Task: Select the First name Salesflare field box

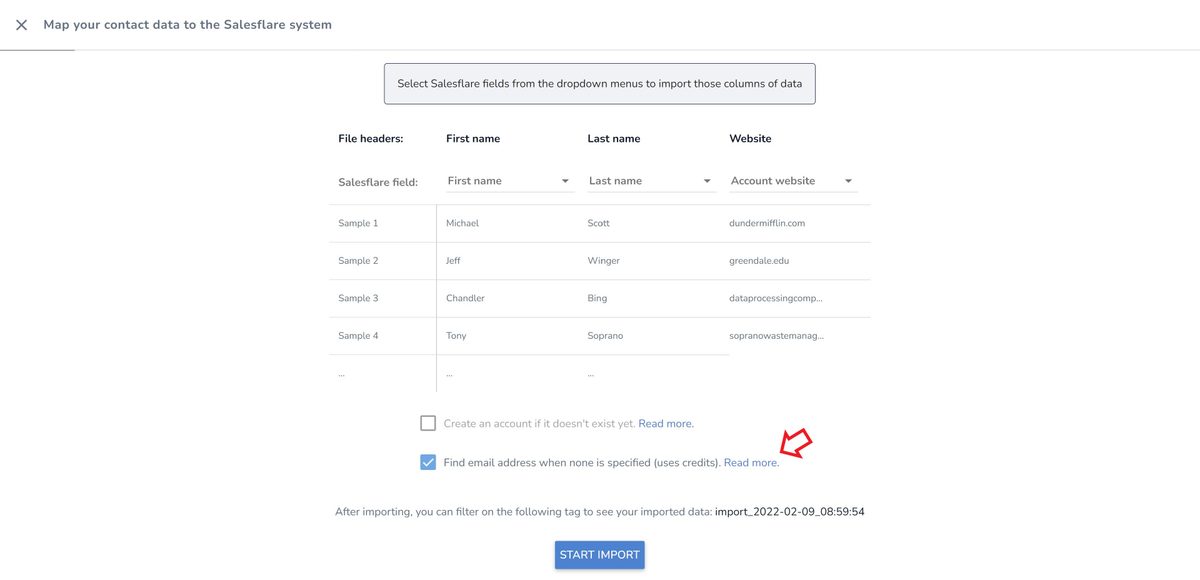Action: 509,181
